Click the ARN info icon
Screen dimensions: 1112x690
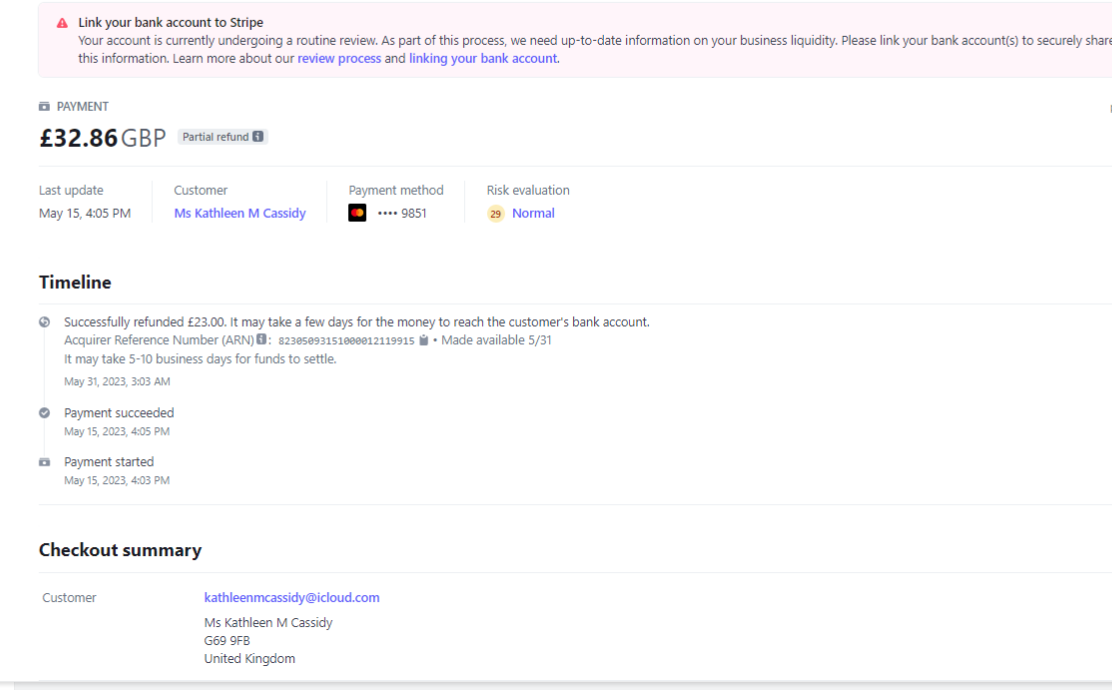pos(261,341)
